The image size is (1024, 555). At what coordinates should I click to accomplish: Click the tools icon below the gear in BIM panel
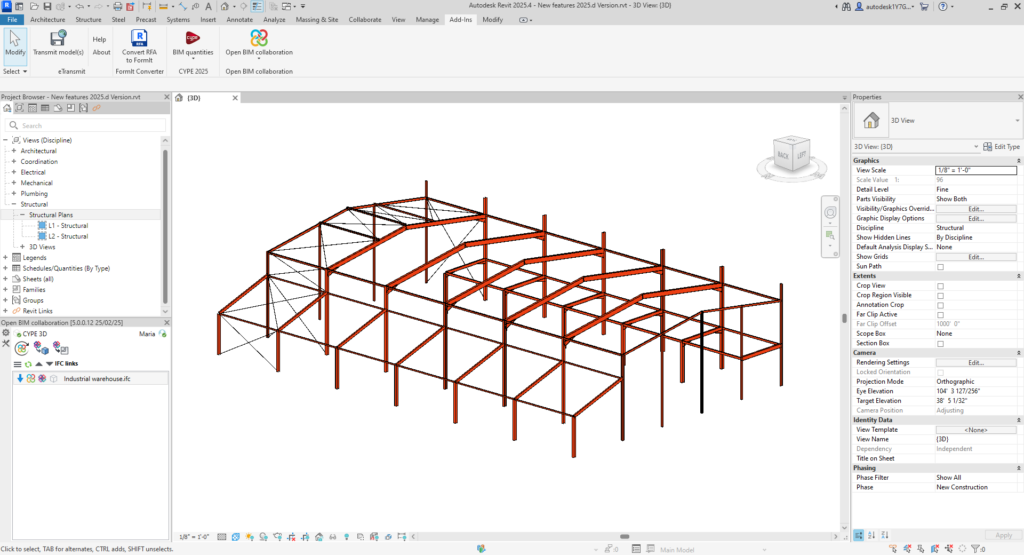pos(6,343)
